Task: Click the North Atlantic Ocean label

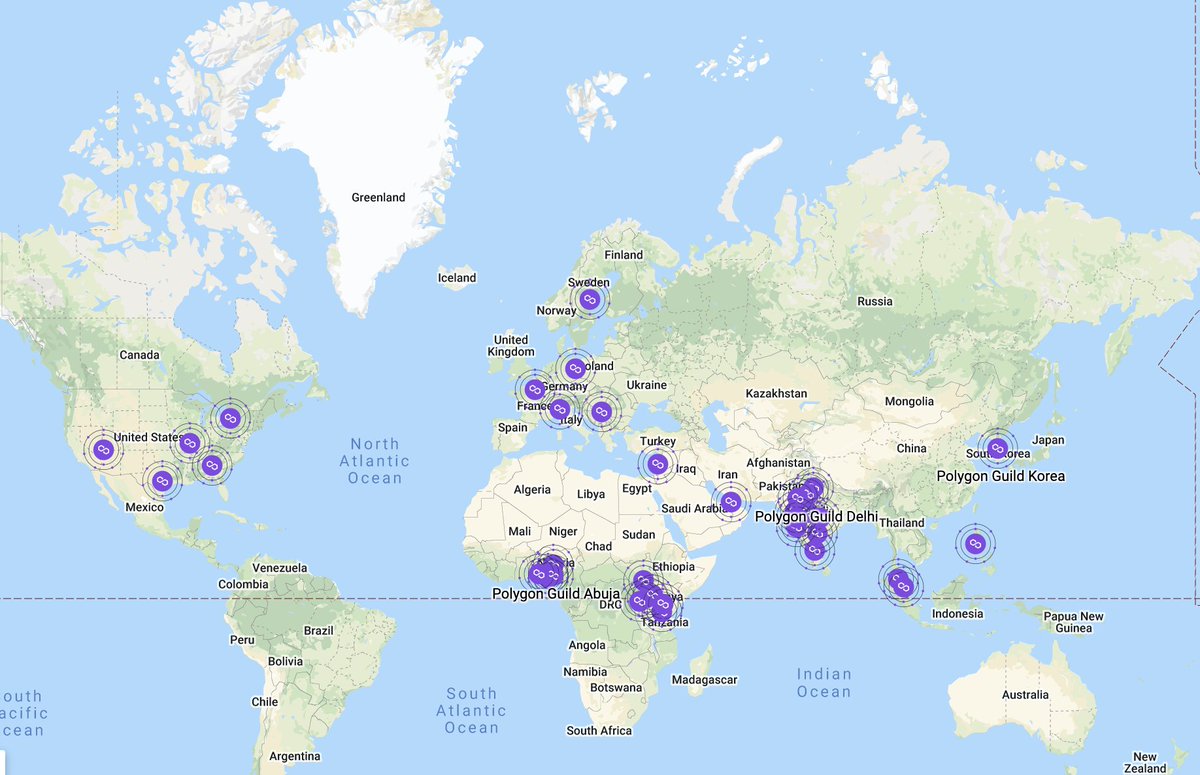Action: click(x=375, y=461)
